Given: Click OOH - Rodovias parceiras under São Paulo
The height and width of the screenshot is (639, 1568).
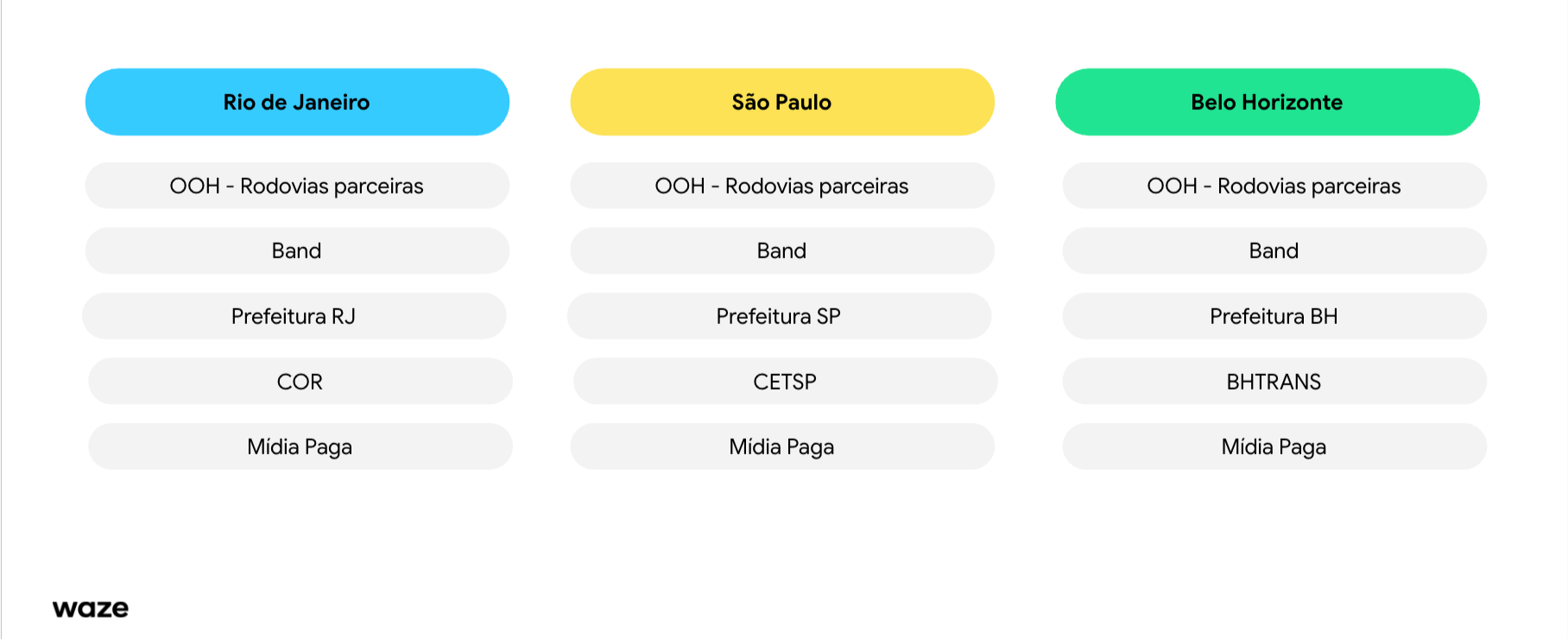Looking at the screenshot, I should click(782, 186).
